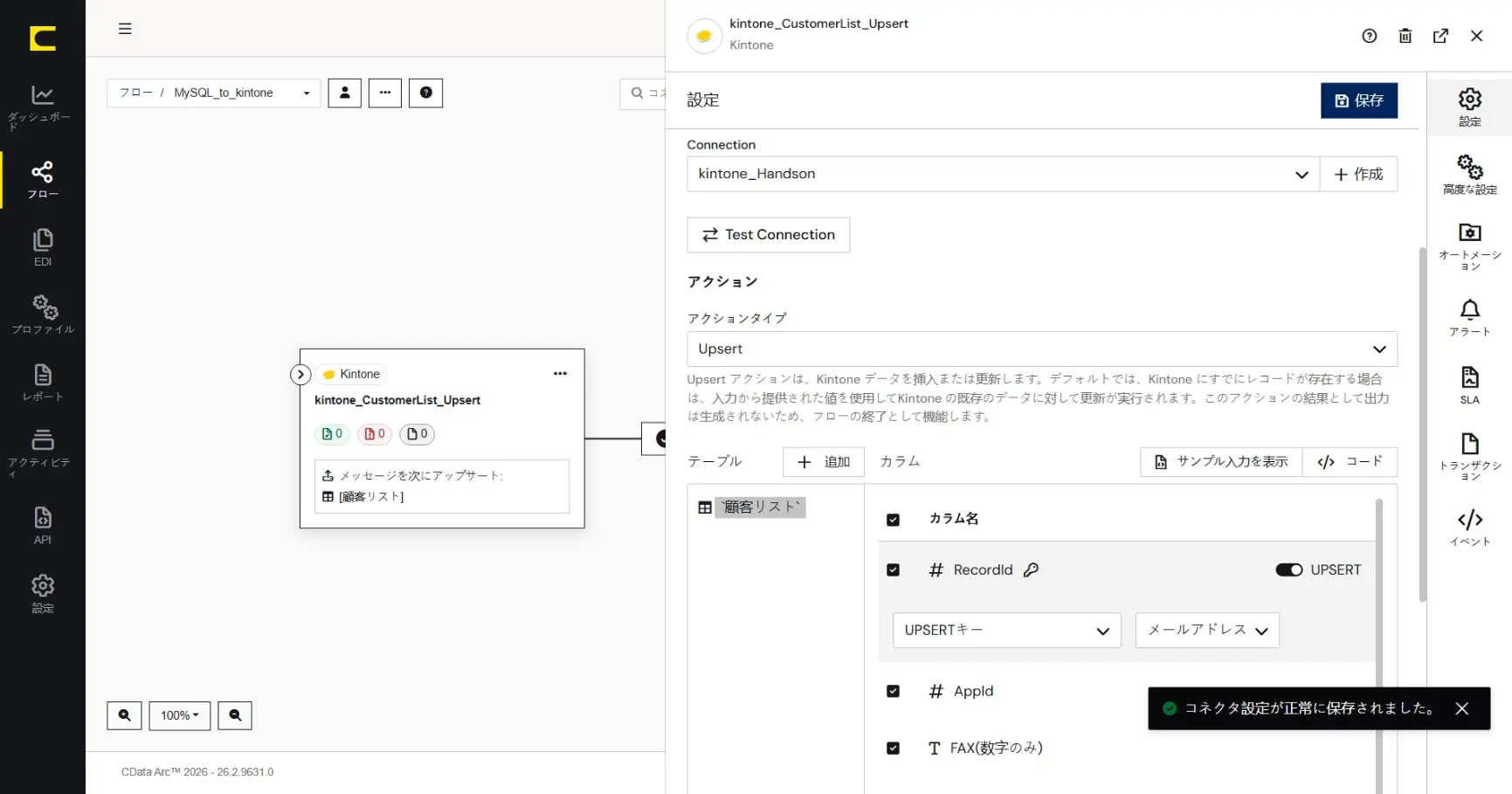
Task: Click the user icon button in flow toolbar
Action: tap(344, 93)
